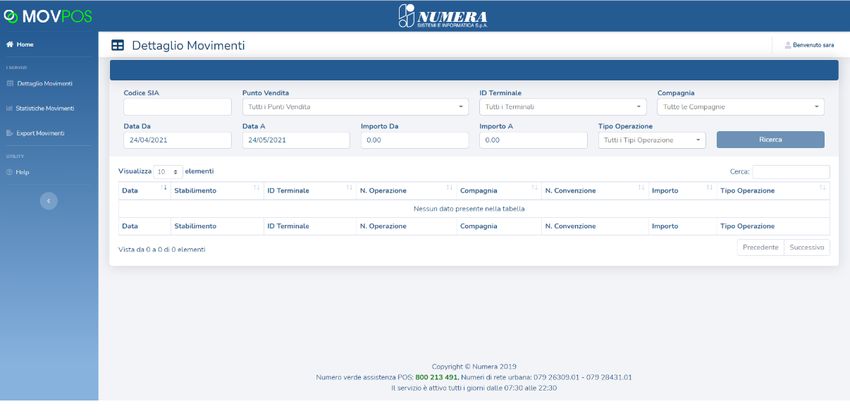
Task: Click the Precedente pagination button
Action: pyautogui.click(x=760, y=247)
